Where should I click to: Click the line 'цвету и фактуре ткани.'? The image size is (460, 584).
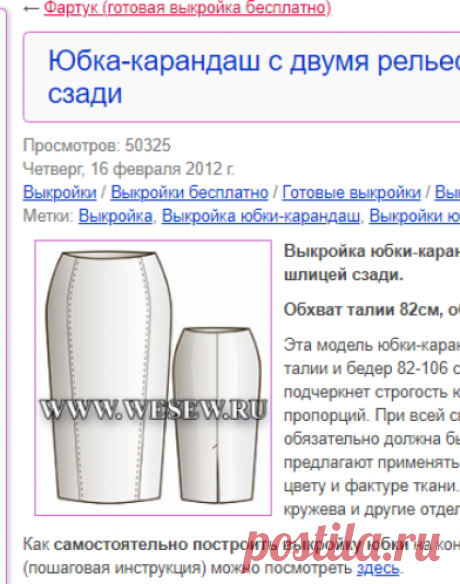click(x=371, y=486)
